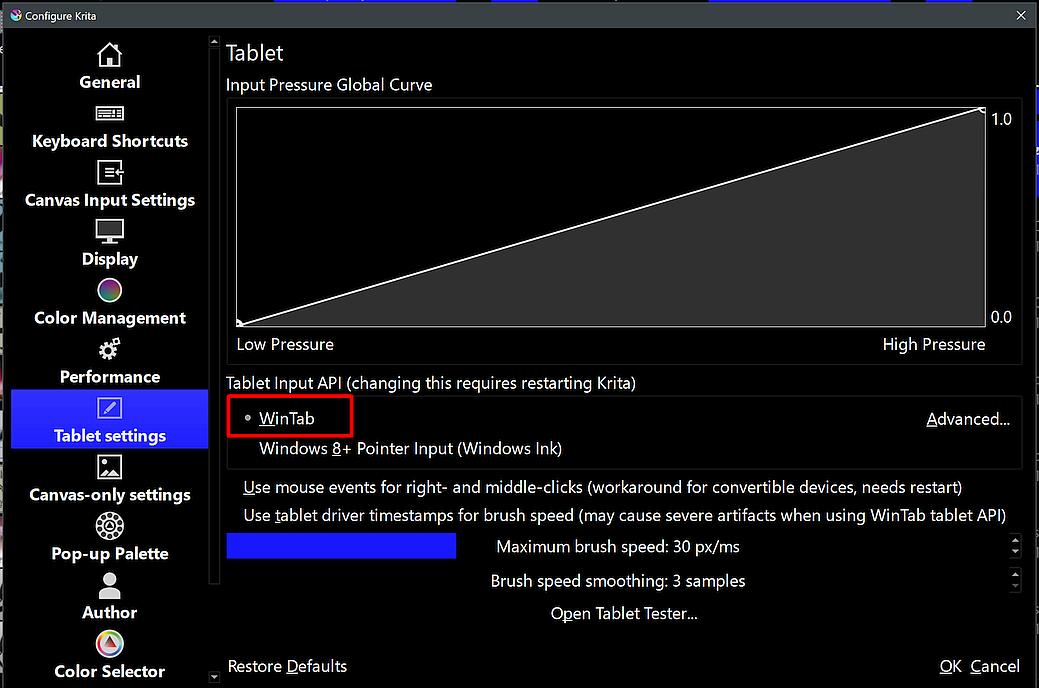Toggle tablet driver timestamps for brush speed
The width and height of the screenshot is (1039, 688).
click(x=624, y=516)
